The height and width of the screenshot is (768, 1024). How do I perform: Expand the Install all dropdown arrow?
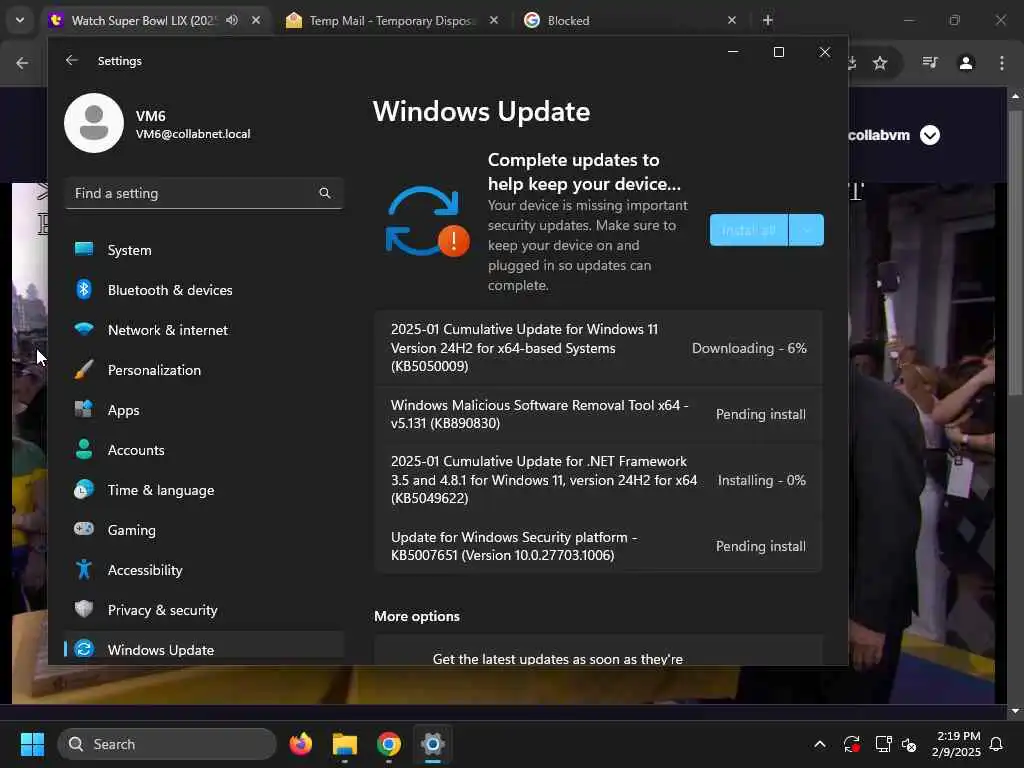coord(807,230)
